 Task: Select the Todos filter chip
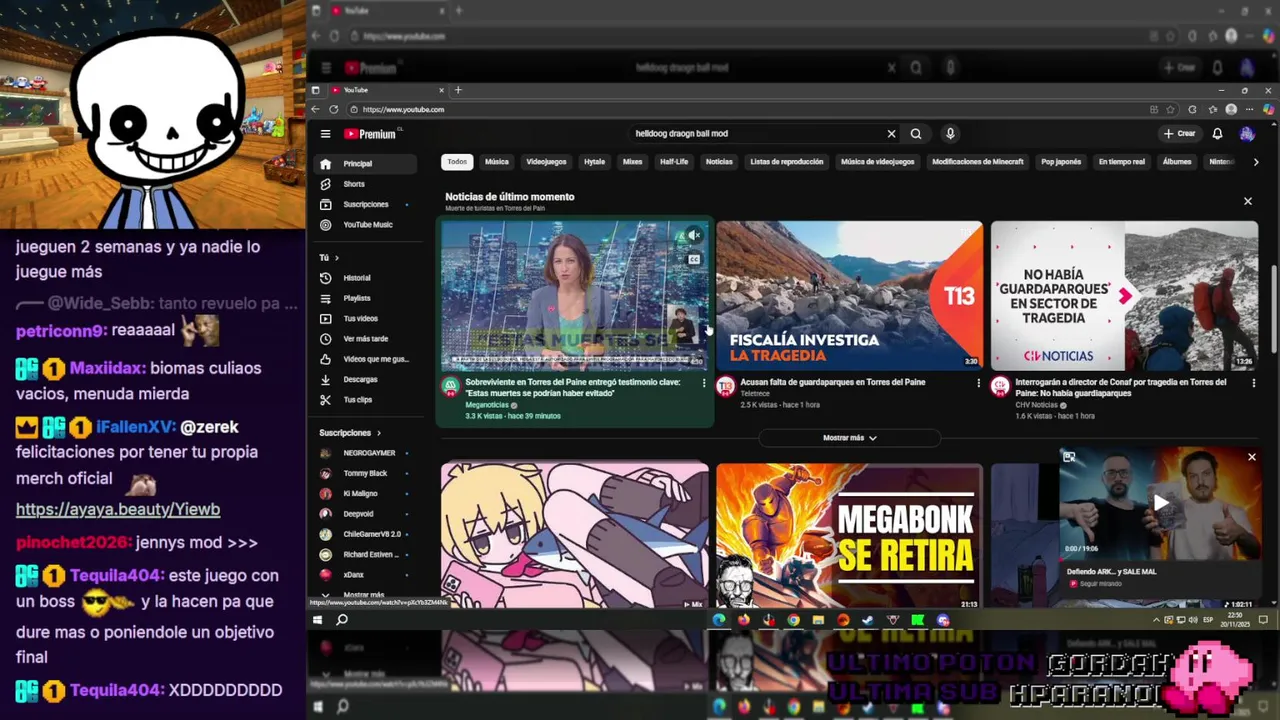coord(457,162)
